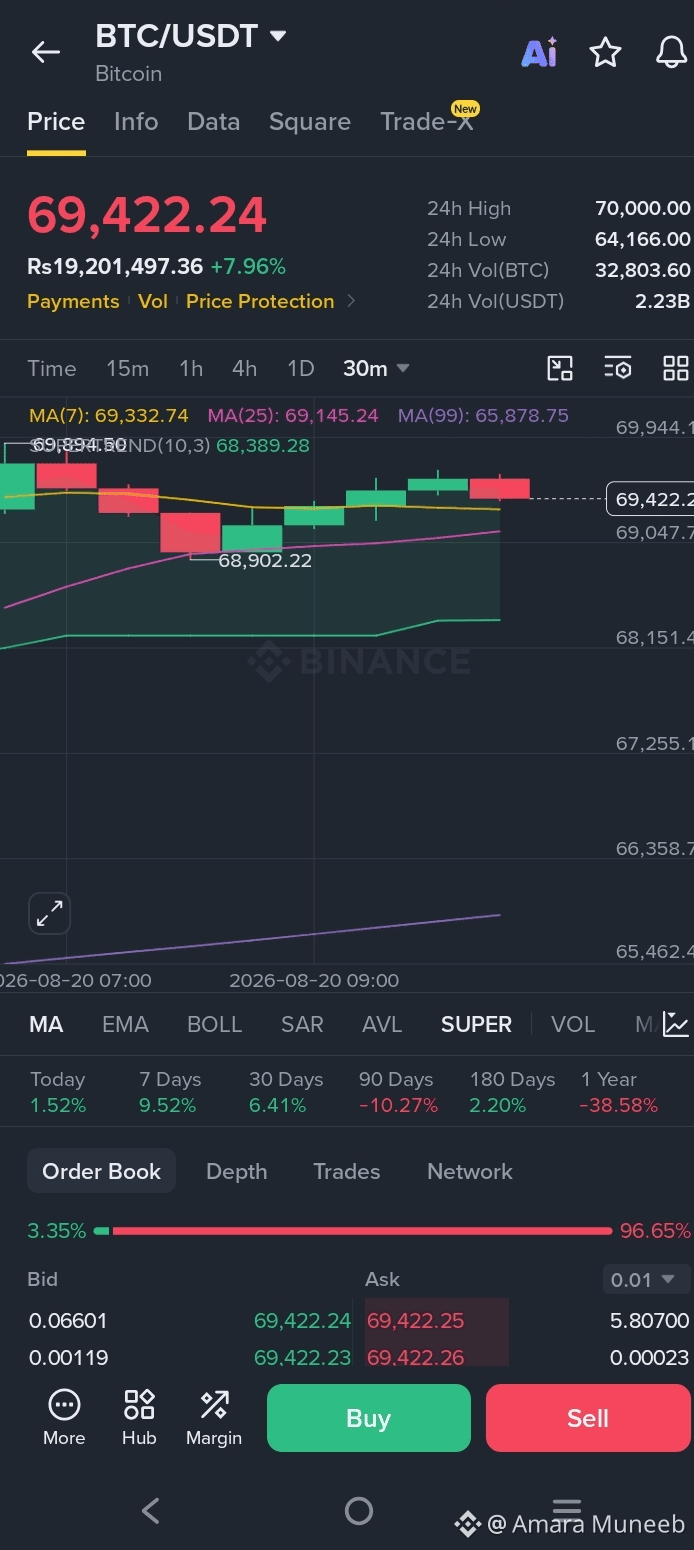694x1550 pixels.
Task: Open the Payments link
Action: coord(73,301)
